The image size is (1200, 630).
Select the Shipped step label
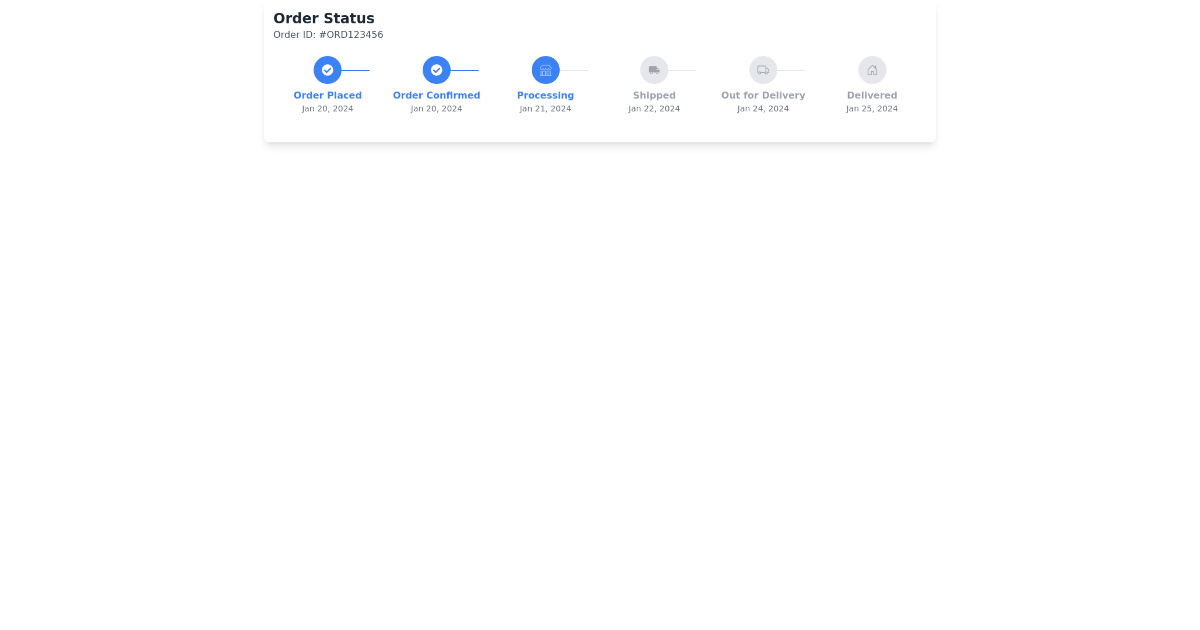[x=654, y=96]
